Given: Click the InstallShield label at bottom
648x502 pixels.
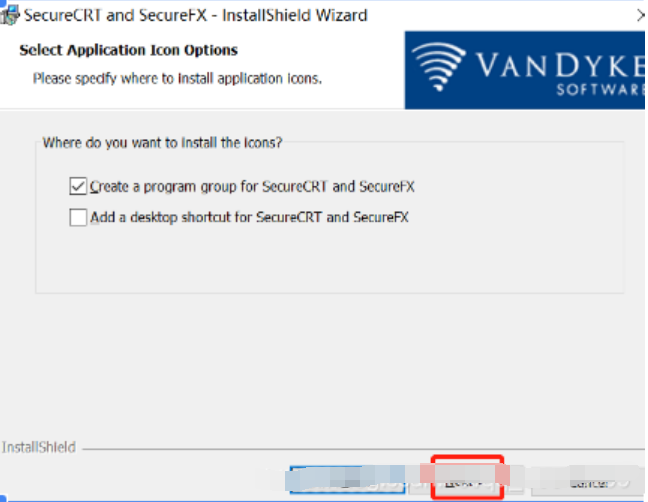Looking at the screenshot, I should coord(39,447).
